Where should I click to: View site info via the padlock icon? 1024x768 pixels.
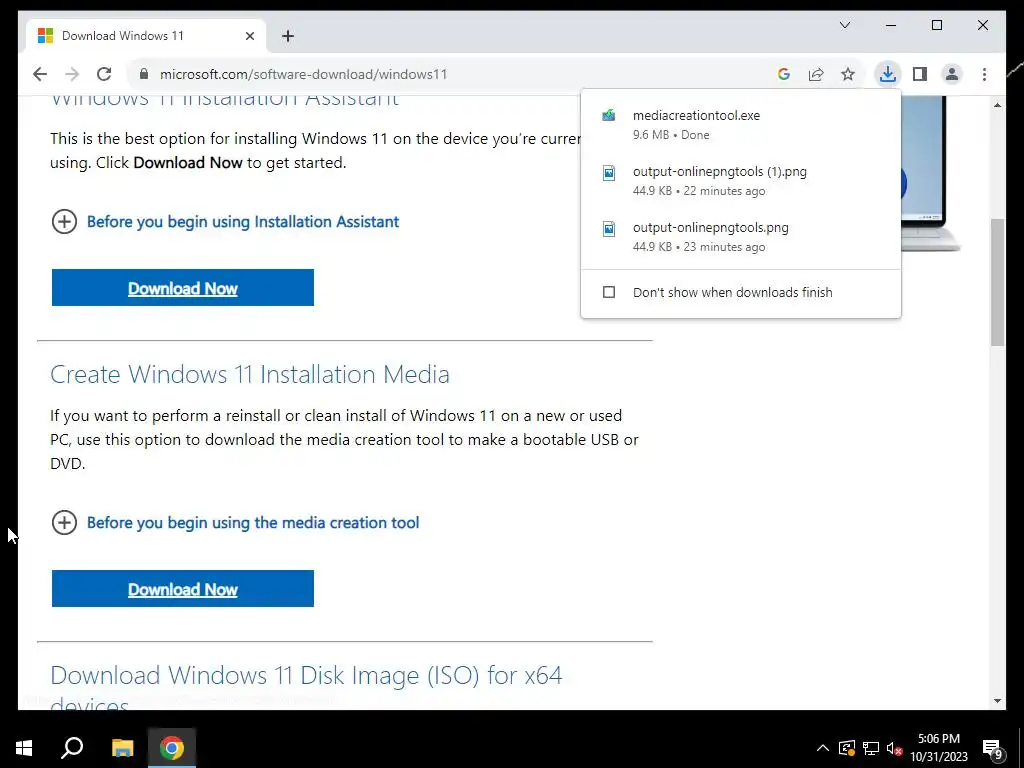pyautogui.click(x=144, y=74)
